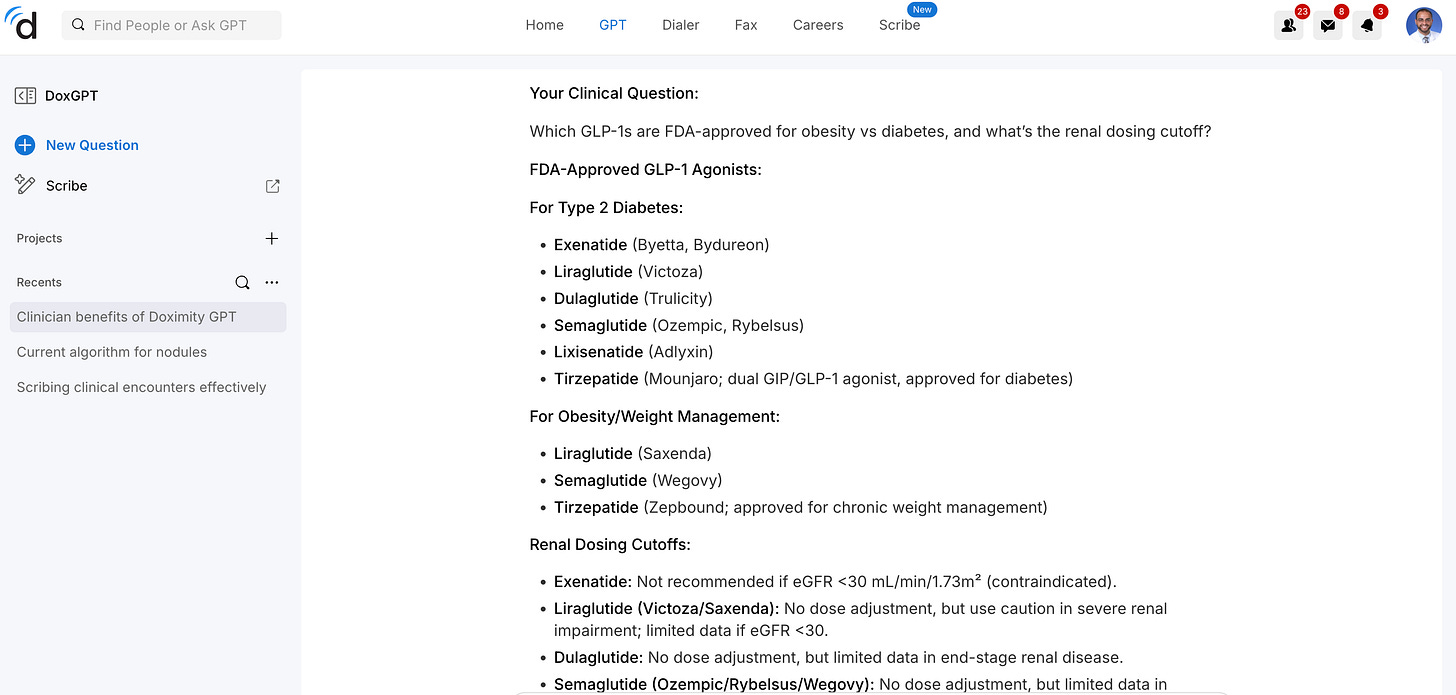Viewport: 1456px width, 695px height.
Task: Click the Find People or Ask GPT field
Action: pyautogui.click(x=172, y=25)
